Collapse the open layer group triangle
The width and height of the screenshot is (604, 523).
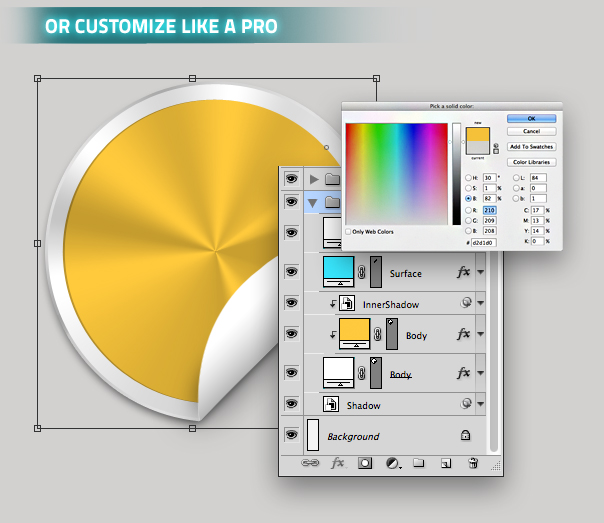click(x=314, y=202)
